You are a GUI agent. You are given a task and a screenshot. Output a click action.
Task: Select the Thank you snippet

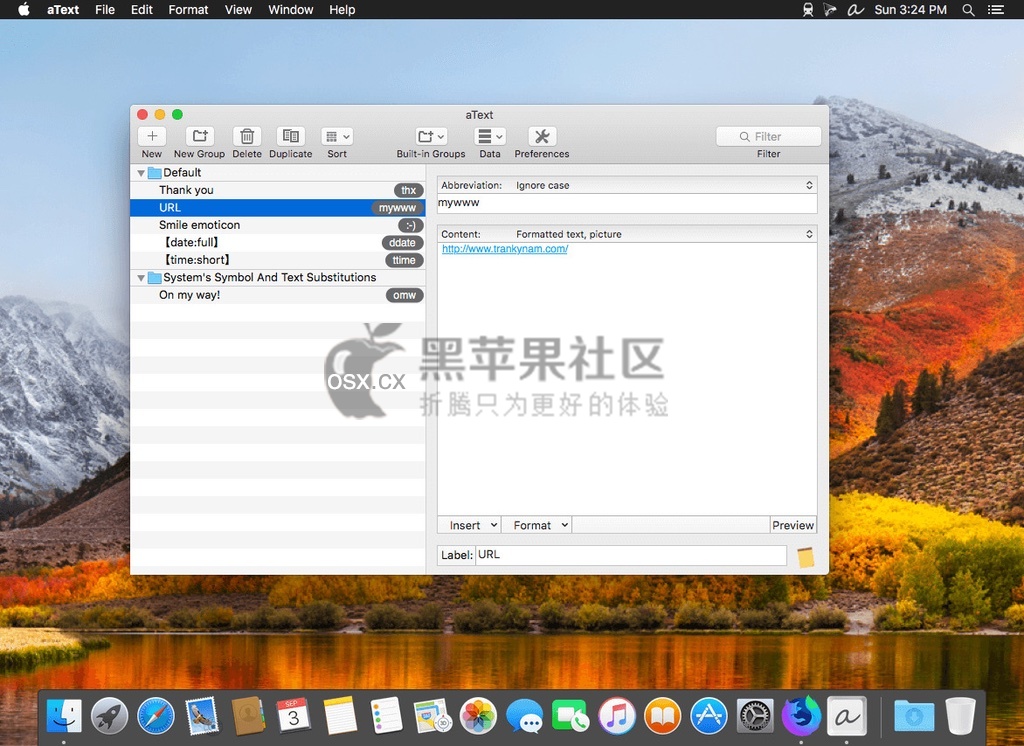[278, 190]
